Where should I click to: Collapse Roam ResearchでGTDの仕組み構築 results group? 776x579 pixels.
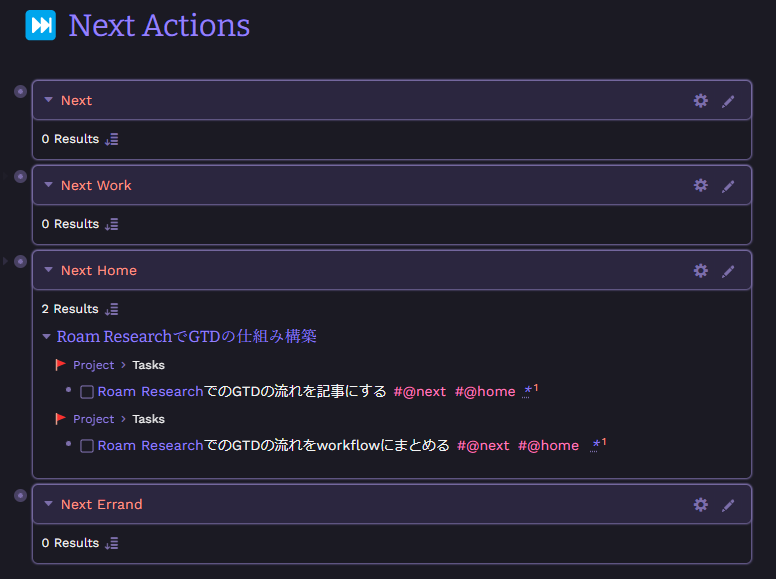(47, 337)
